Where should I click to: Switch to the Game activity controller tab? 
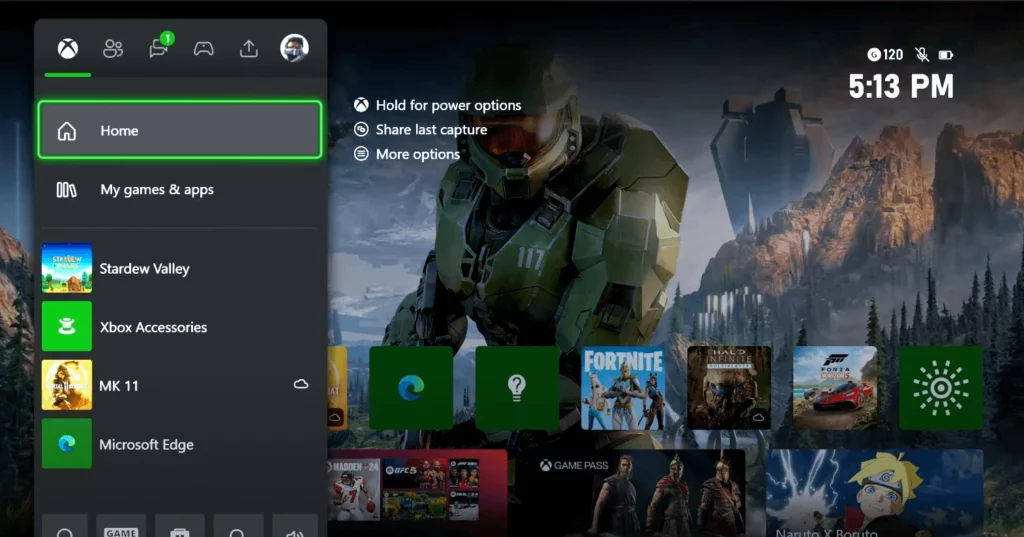click(x=204, y=48)
